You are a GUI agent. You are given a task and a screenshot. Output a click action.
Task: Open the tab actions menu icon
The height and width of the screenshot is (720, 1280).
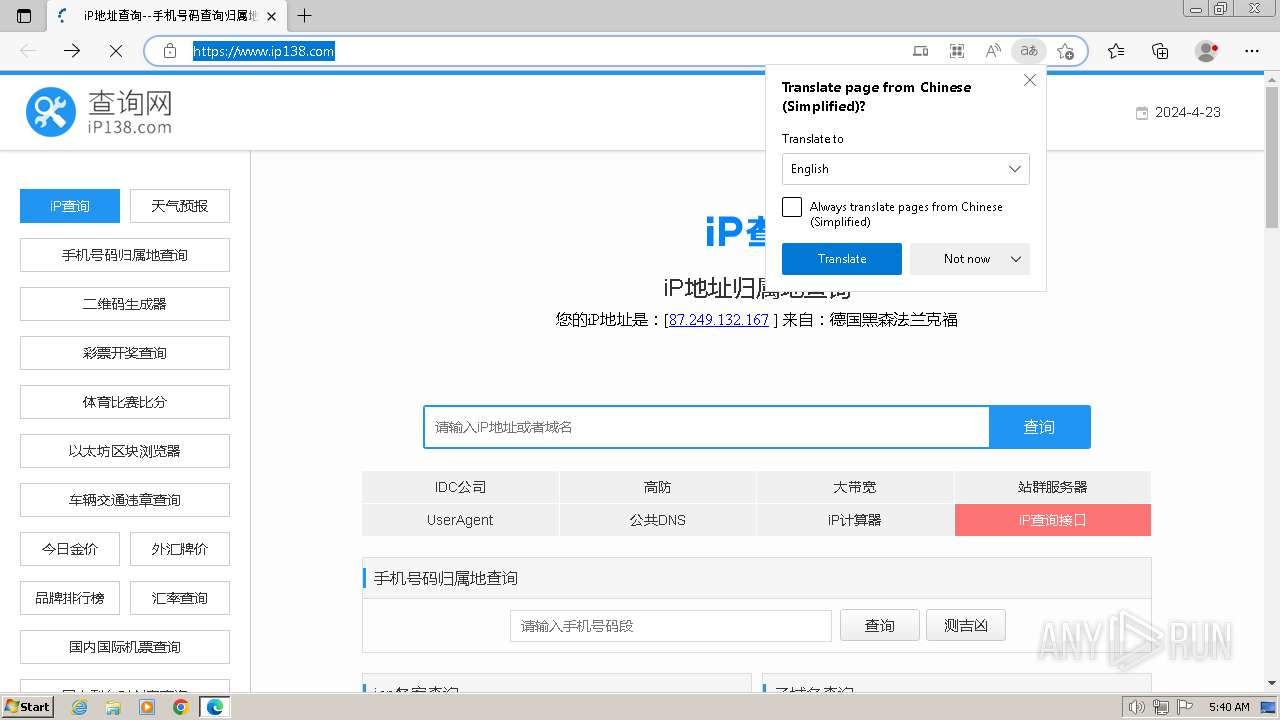25,16
